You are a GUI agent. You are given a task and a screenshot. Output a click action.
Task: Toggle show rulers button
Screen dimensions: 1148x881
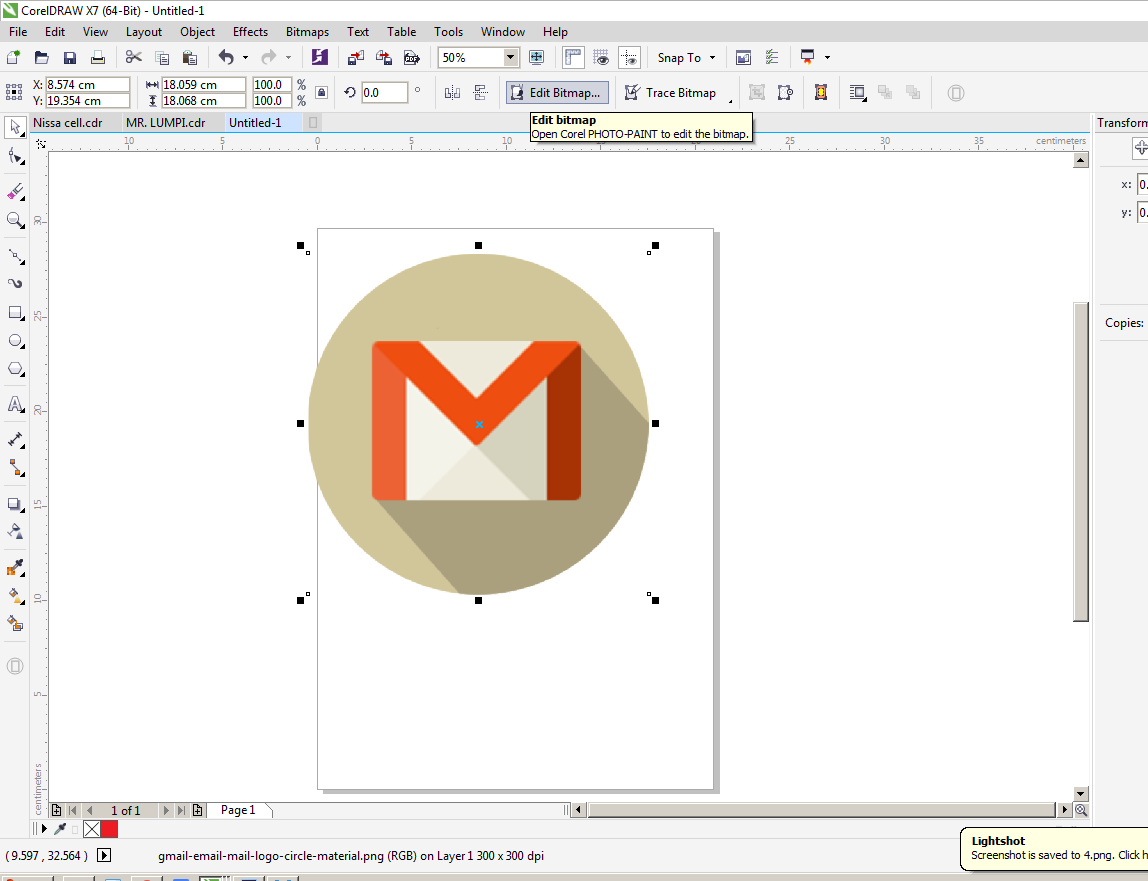click(573, 57)
